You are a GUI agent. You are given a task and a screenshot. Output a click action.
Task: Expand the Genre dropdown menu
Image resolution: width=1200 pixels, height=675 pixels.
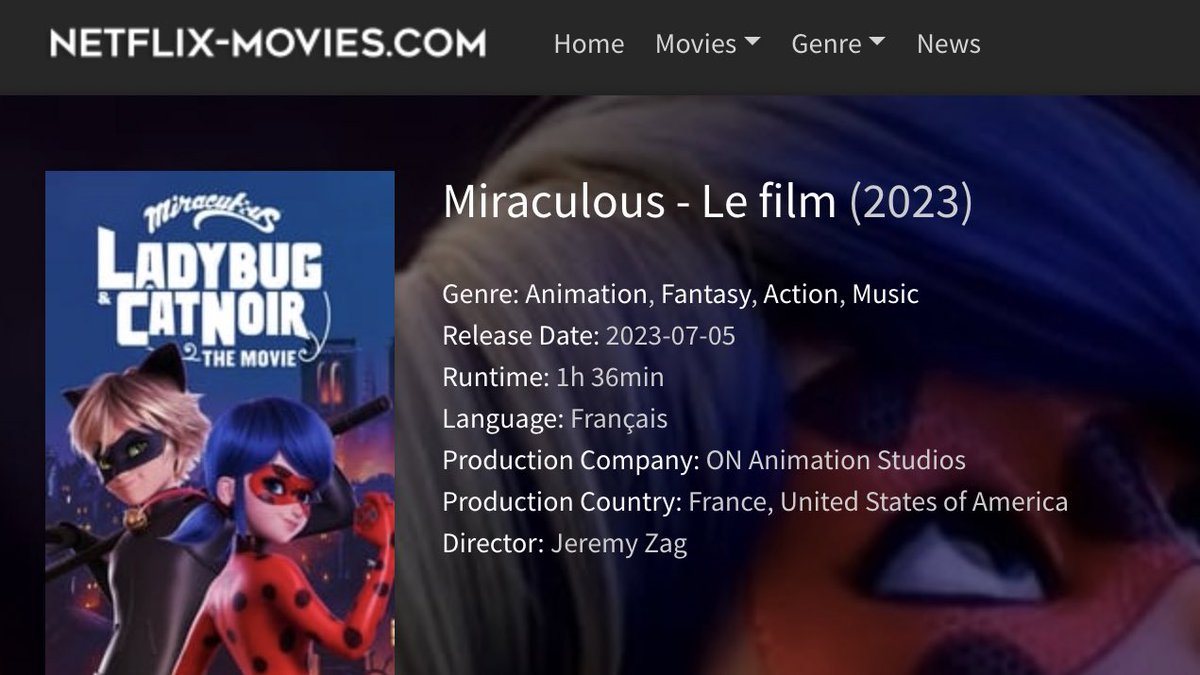click(x=838, y=44)
